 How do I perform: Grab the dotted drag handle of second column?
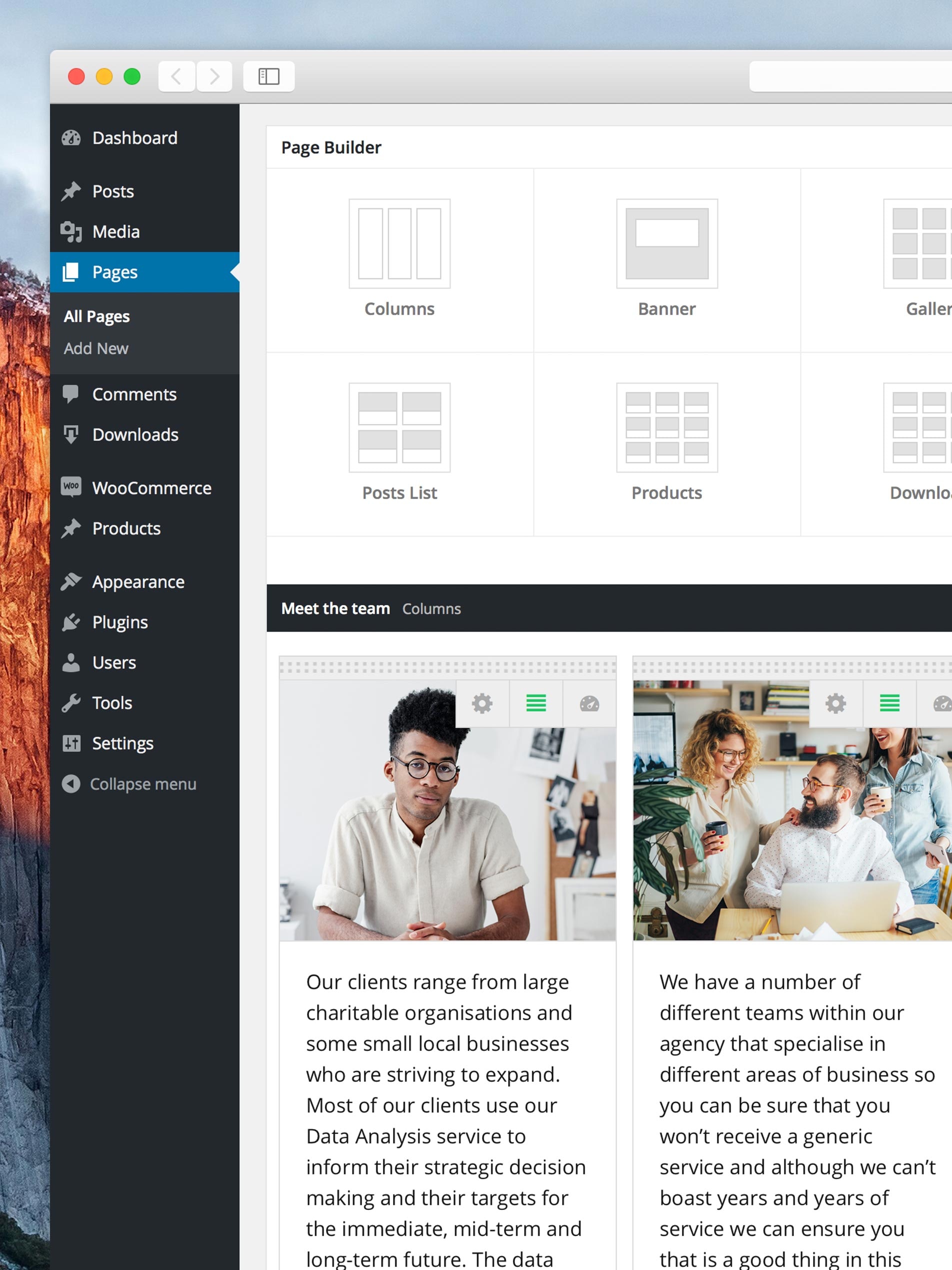tap(792, 668)
